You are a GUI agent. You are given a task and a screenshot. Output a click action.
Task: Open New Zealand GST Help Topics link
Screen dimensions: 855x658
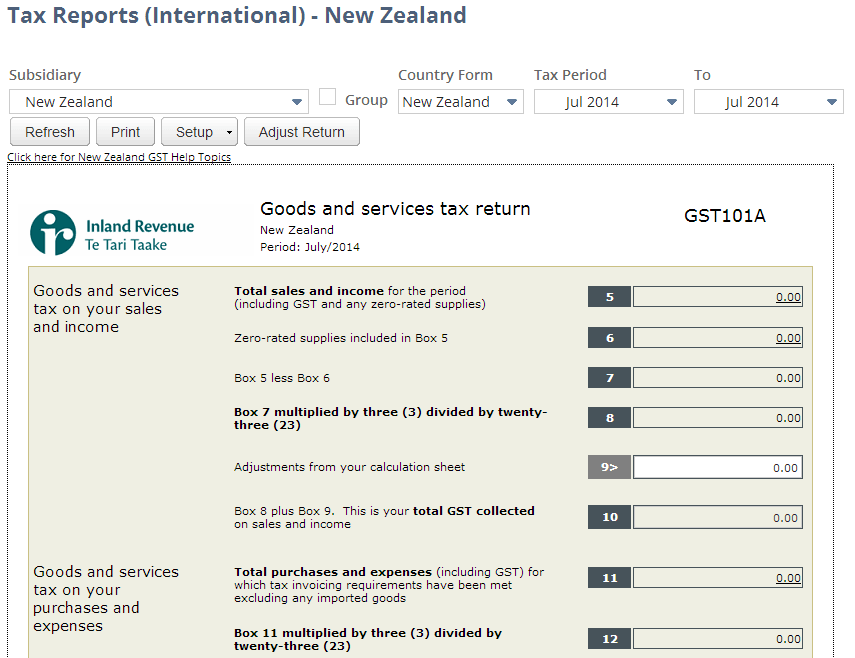point(118,156)
